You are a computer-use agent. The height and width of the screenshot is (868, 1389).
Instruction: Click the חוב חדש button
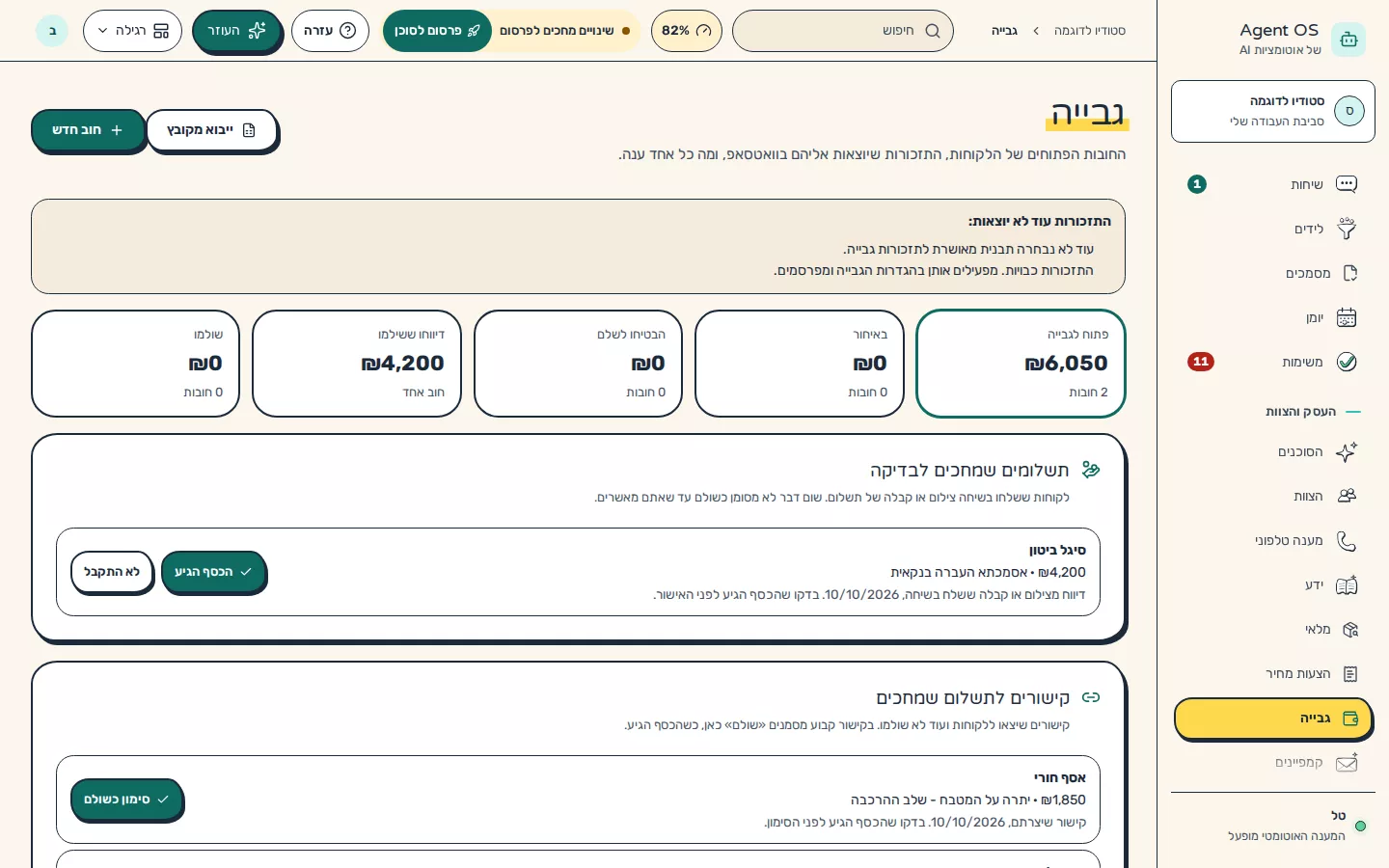pos(88,130)
